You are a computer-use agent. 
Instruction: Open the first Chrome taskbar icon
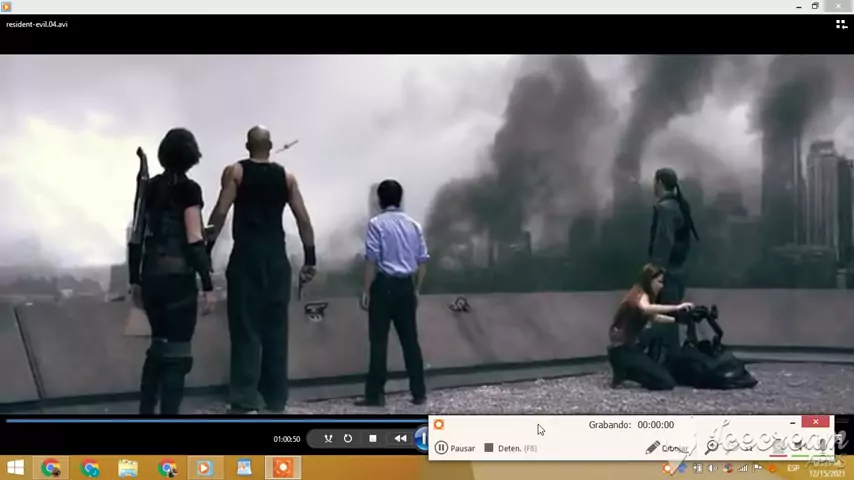(51, 468)
